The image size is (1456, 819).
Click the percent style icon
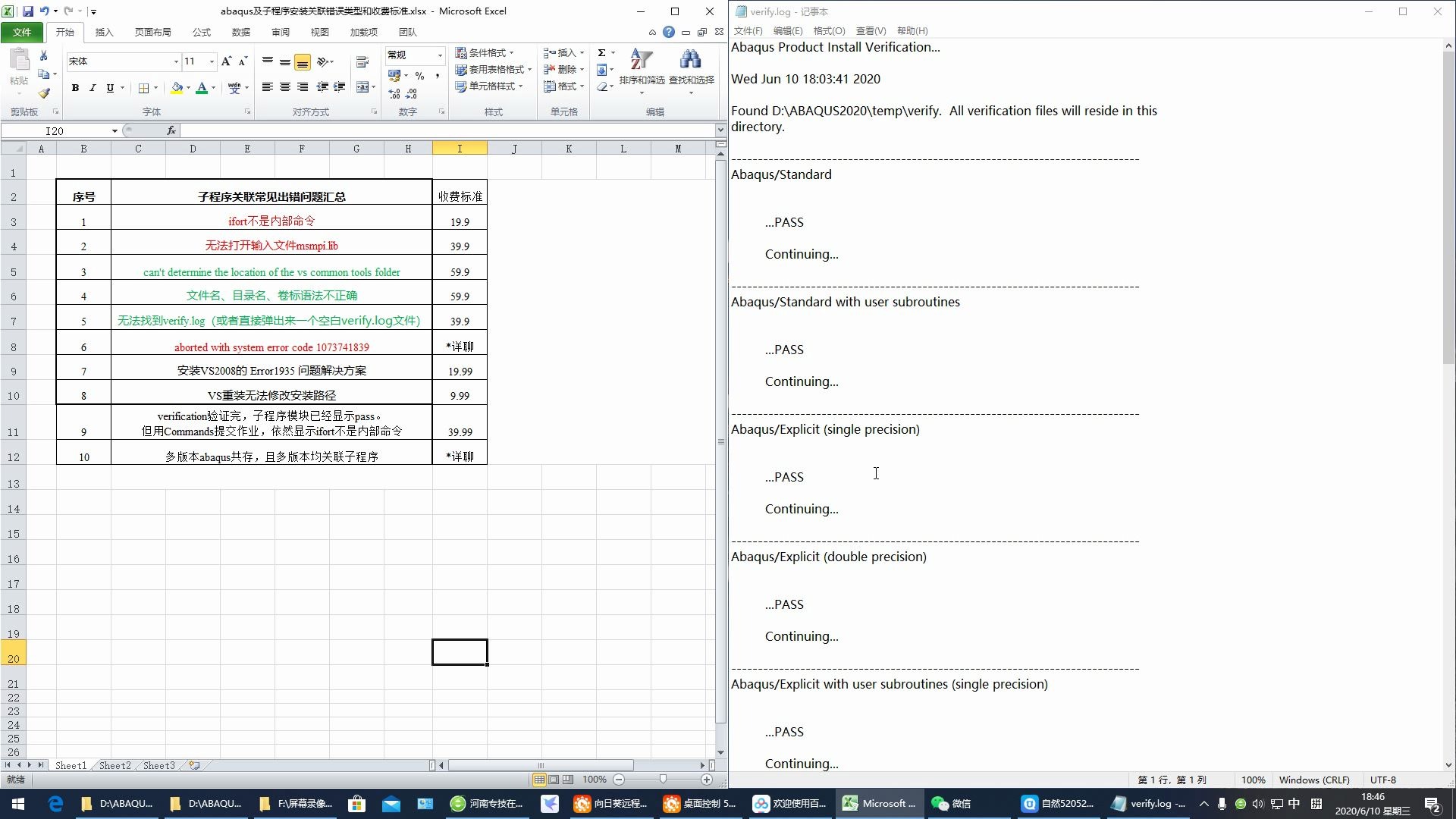[x=419, y=76]
